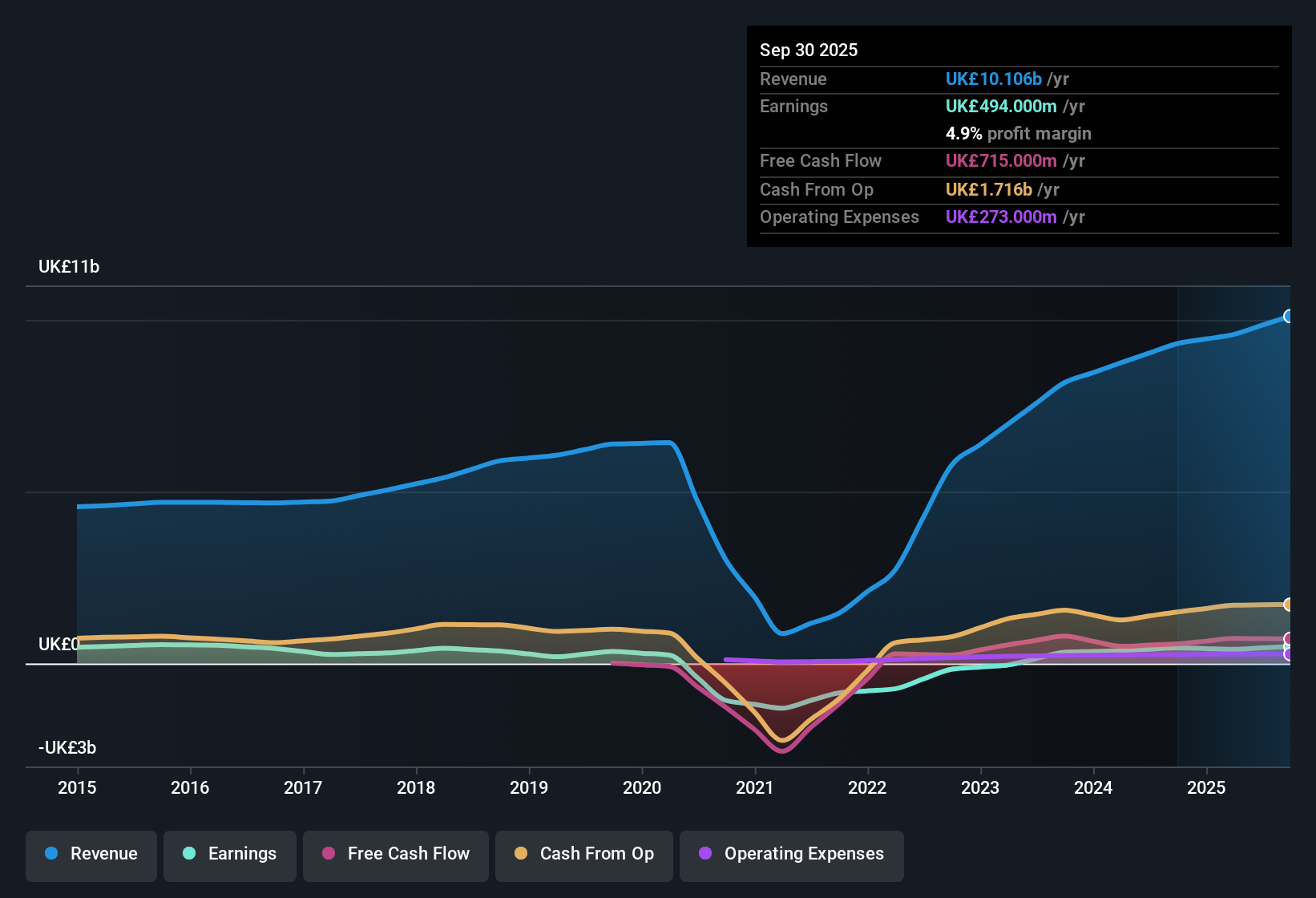Expand the Cash From Op legend entry
Image resolution: width=1316 pixels, height=898 pixels.
583,854
